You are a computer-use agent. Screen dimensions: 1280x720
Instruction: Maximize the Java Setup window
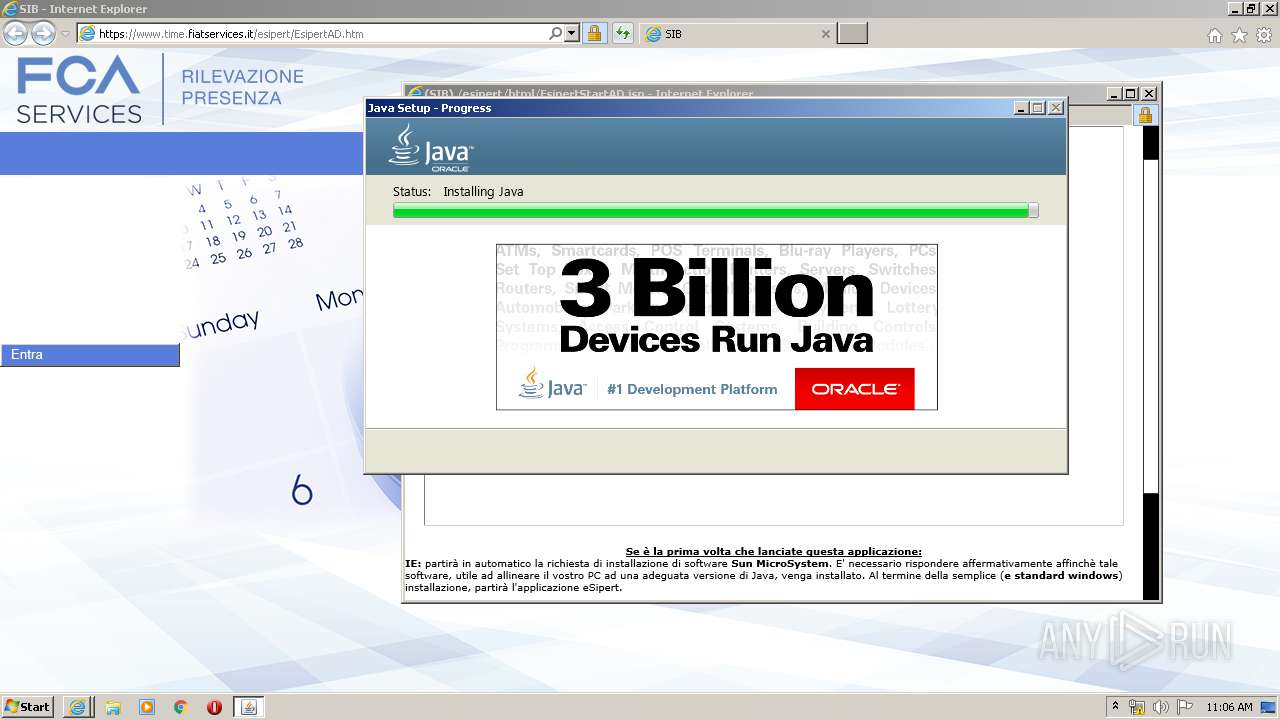pos(1038,108)
